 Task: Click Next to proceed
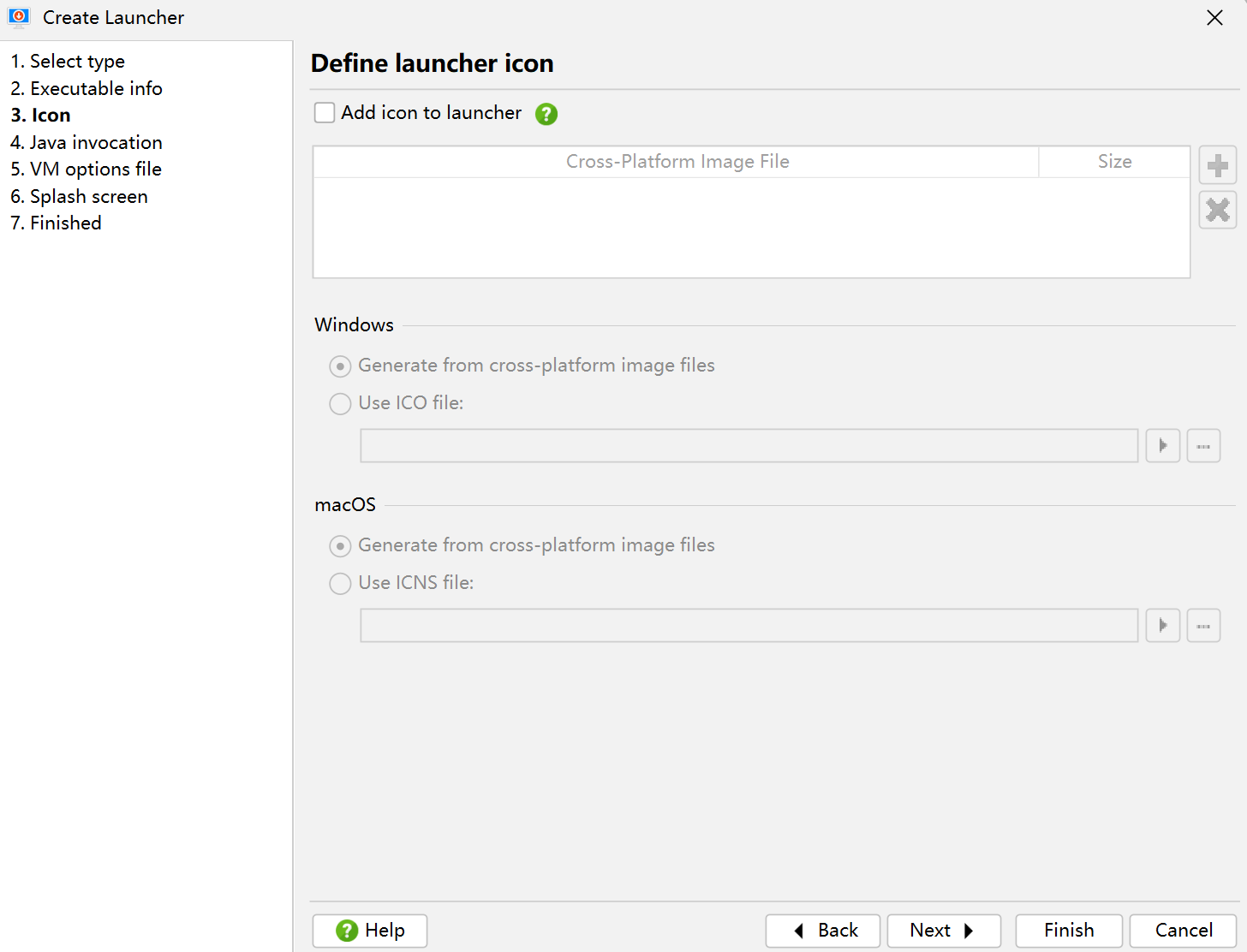coord(944,931)
